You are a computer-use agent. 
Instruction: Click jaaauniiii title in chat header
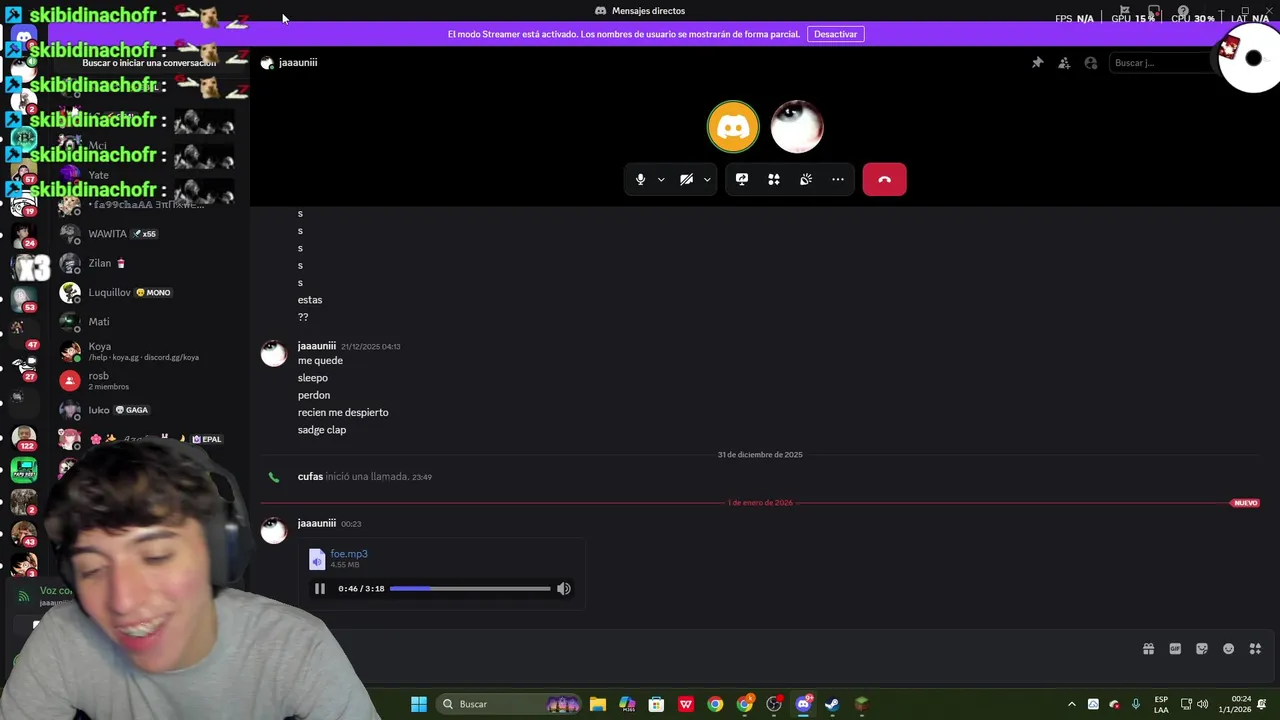tap(298, 63)
